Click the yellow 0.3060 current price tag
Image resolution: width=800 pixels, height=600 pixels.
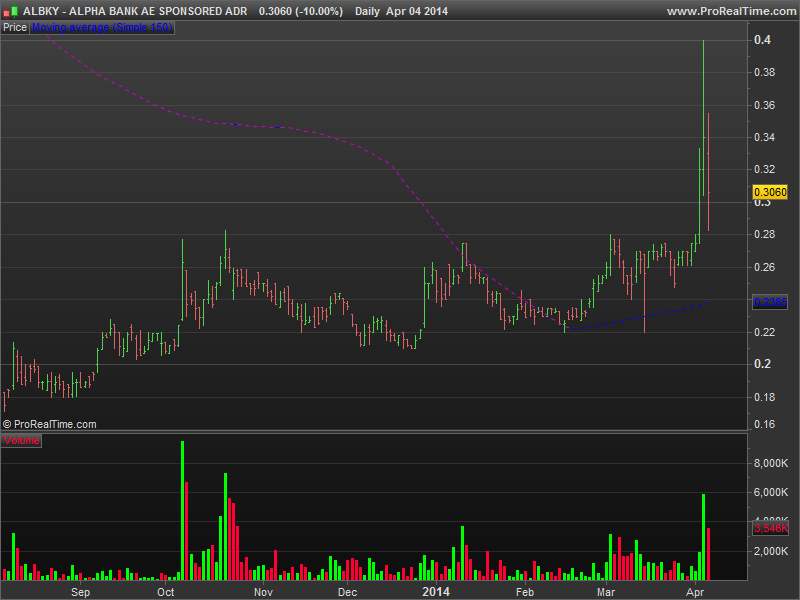pos(770,192)
